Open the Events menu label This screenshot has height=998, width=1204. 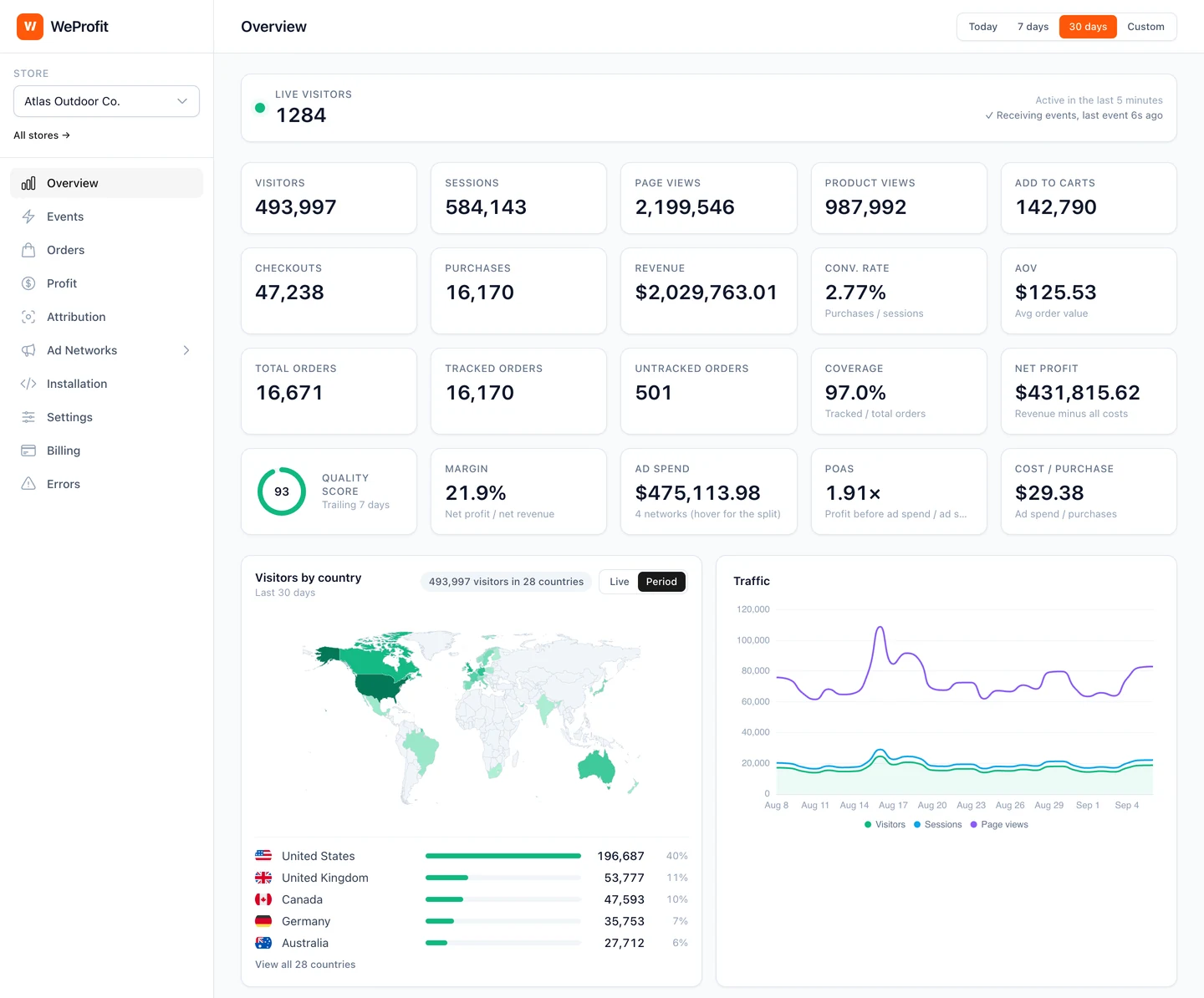(x=65, y=216)
